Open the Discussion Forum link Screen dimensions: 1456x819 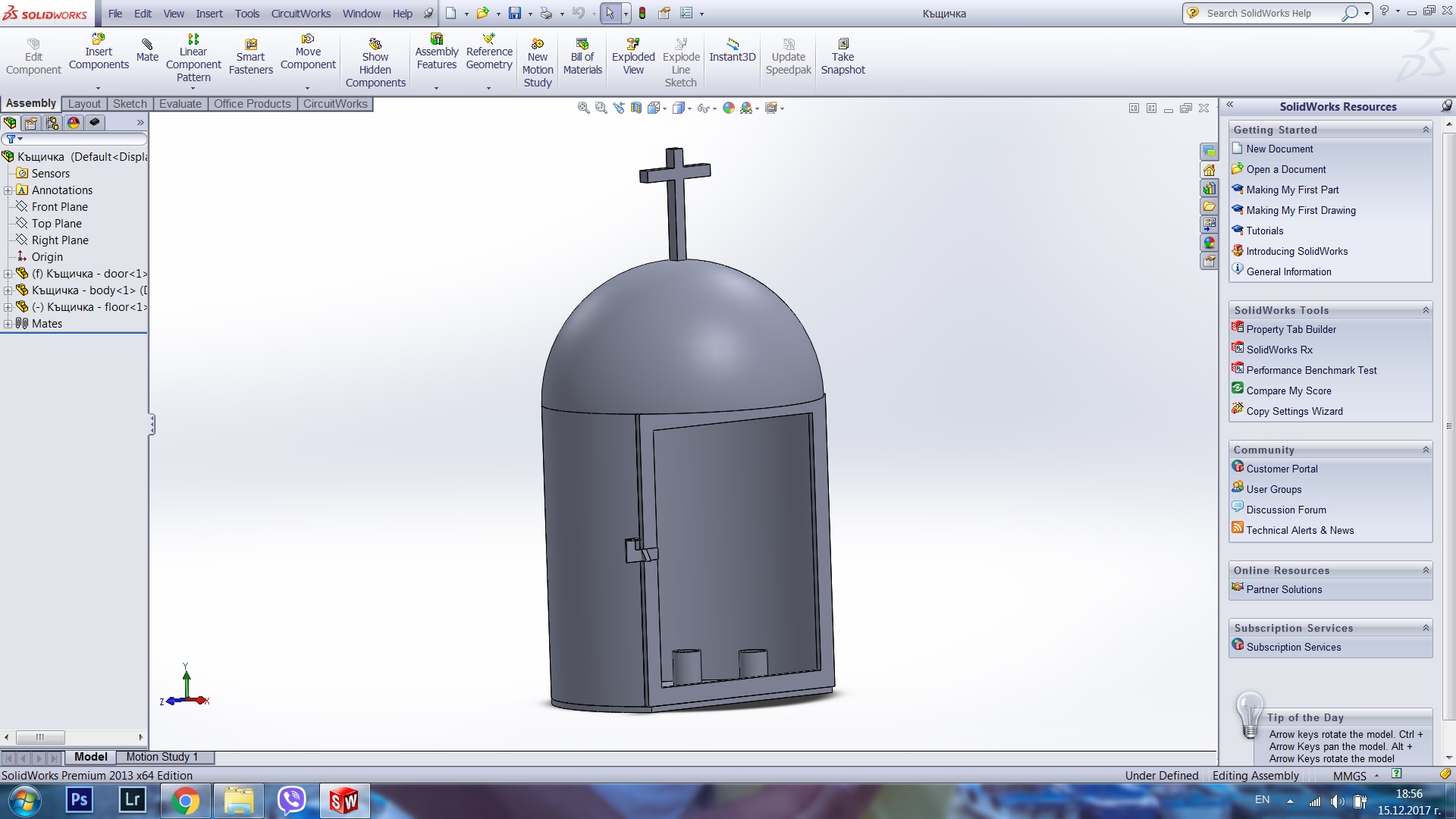coord(1286,510)
